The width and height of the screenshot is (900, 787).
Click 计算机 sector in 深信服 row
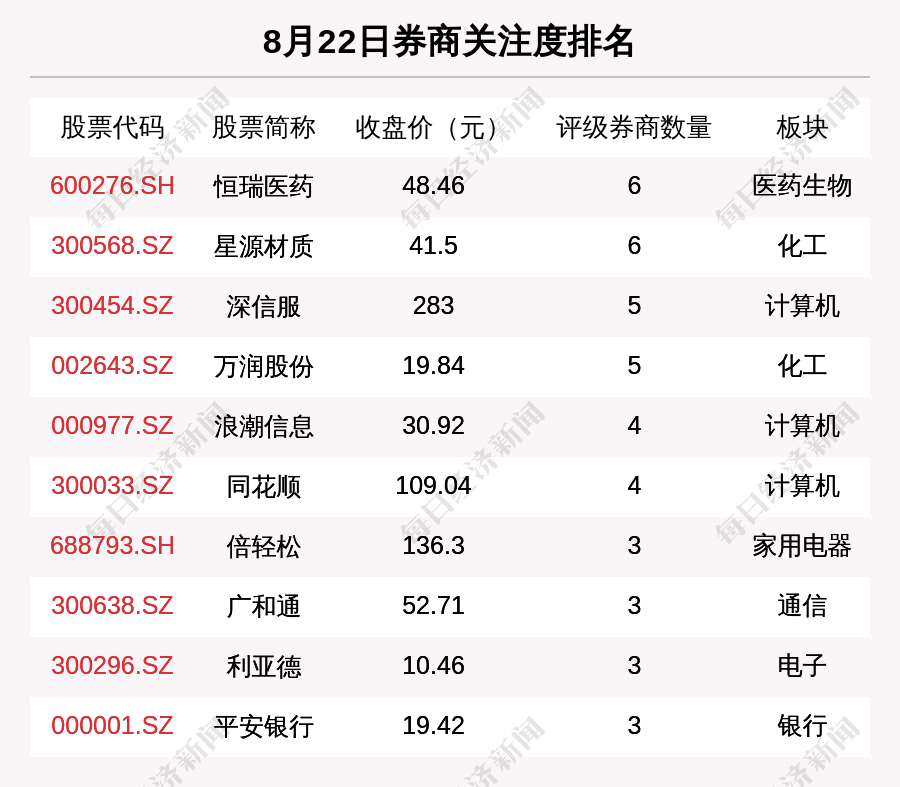click(802, 307)
